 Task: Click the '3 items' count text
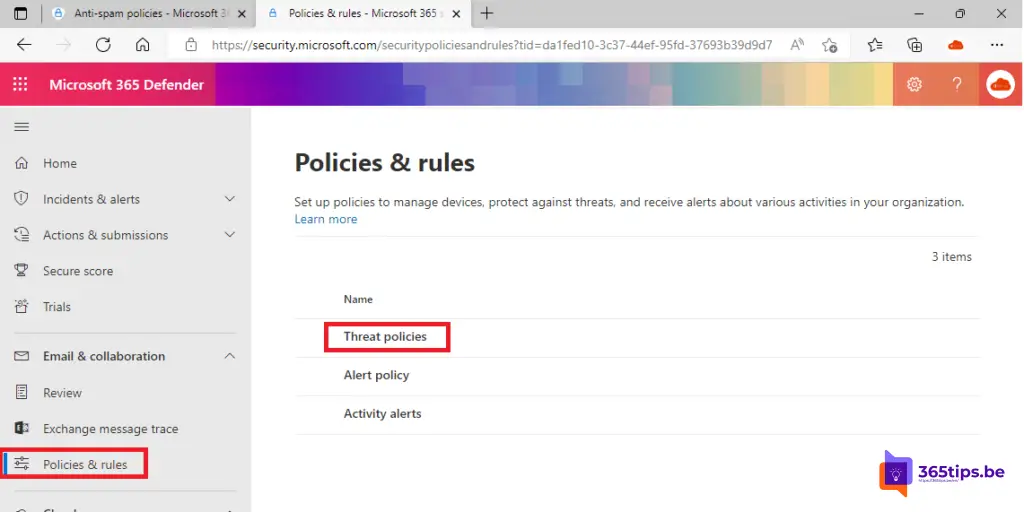pos(952,257)
